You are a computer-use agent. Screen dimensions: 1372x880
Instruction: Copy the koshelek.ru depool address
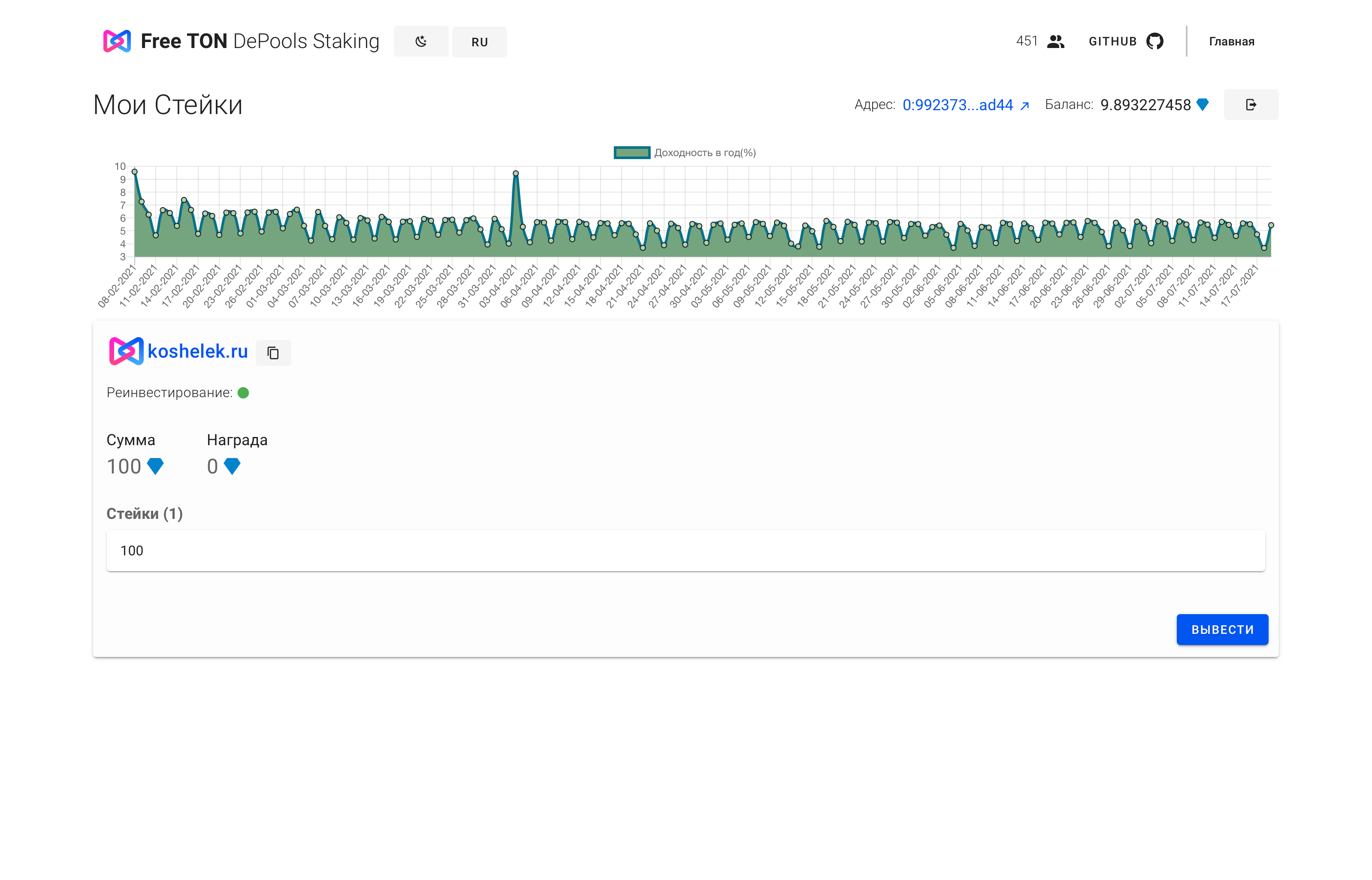point(273,353)
